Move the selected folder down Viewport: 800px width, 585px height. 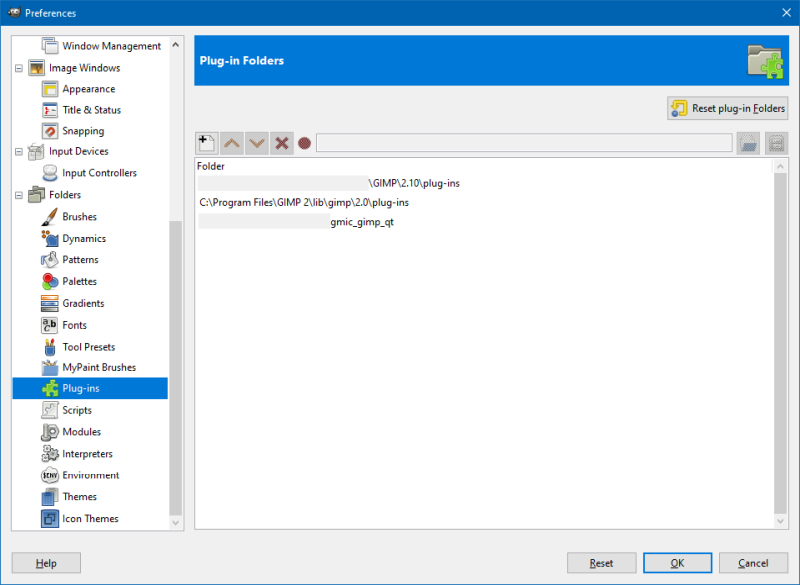[x=256, y=142]
